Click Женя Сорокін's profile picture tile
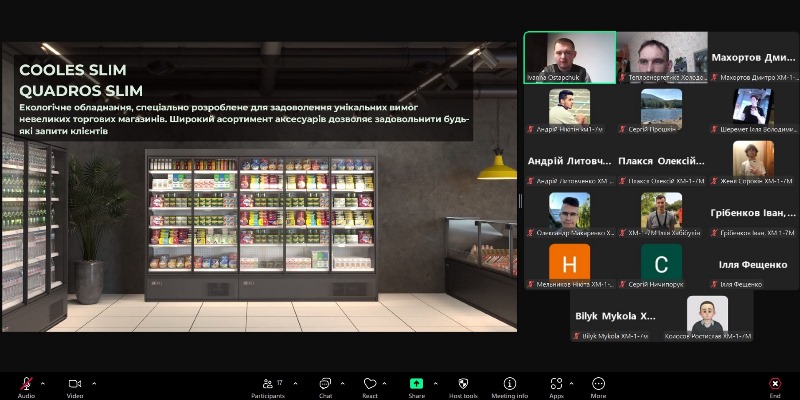Image resolution: width=800 pixels, height=400 pixels. pos(753,159)
